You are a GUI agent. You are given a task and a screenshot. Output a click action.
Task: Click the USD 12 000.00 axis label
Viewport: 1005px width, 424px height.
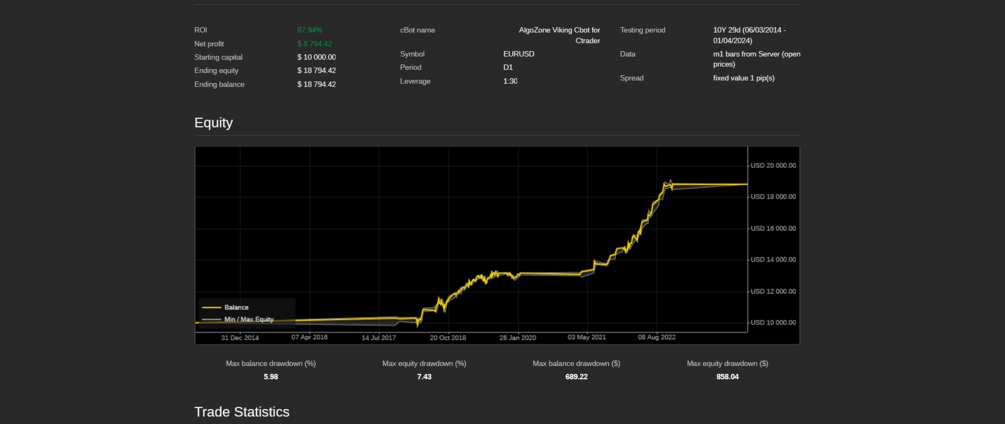point(774,291)
